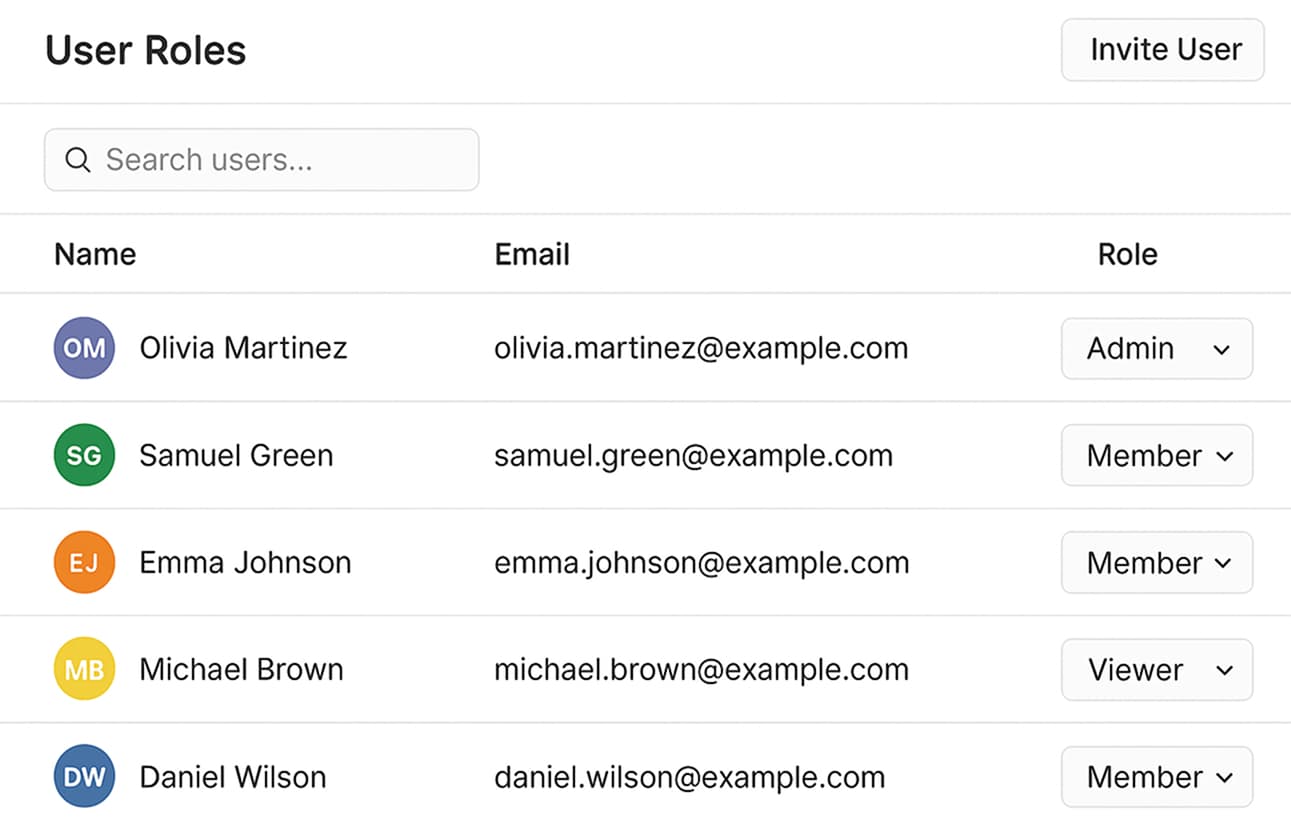
Task: Click Samuel Green's SG avatar
Action: (84, 455)
